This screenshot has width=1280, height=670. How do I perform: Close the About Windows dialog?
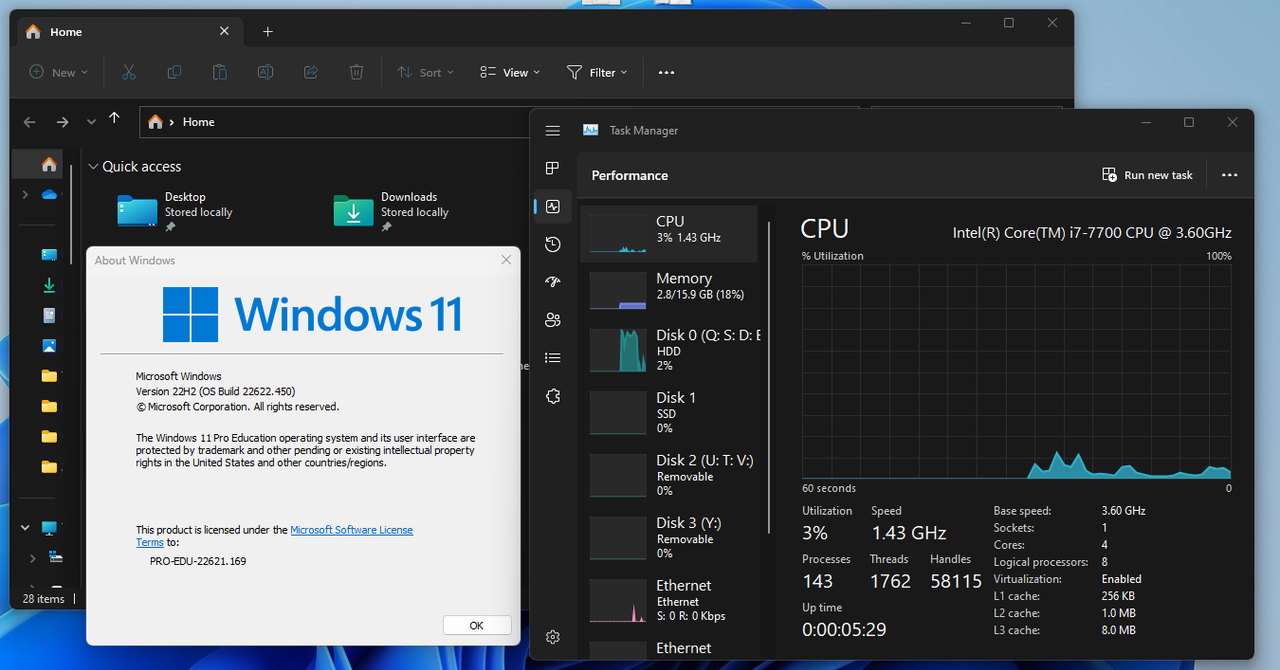pyautogui.click(x=506, y=260)
